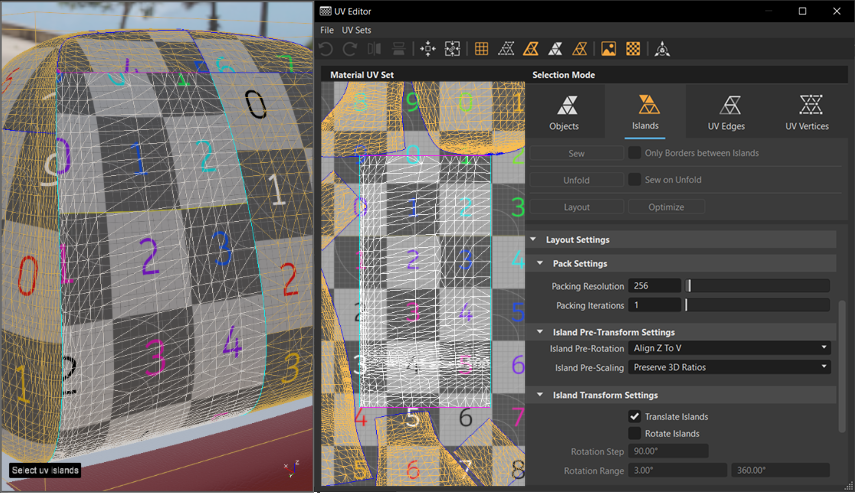Click the bold orange triangle mesh icon

click(x=531, y=49)
